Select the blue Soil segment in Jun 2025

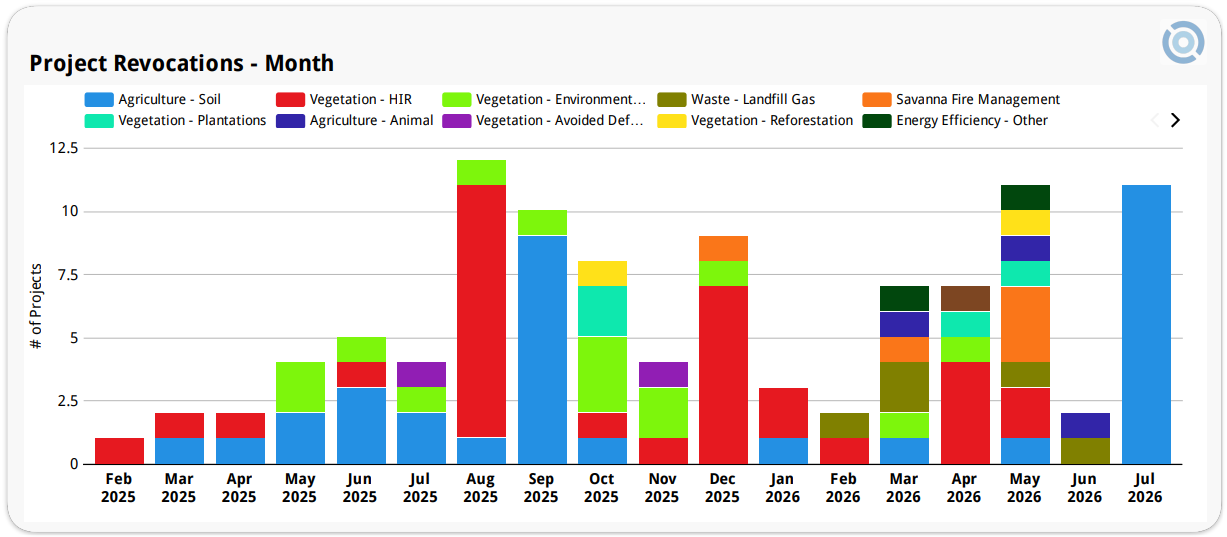[x=361, y=426]
